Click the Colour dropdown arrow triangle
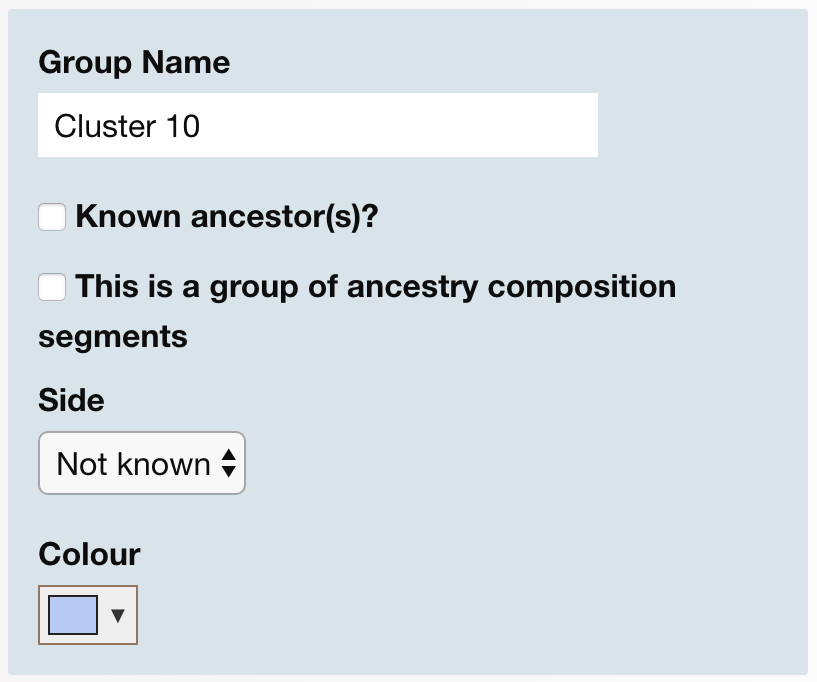 117,615
